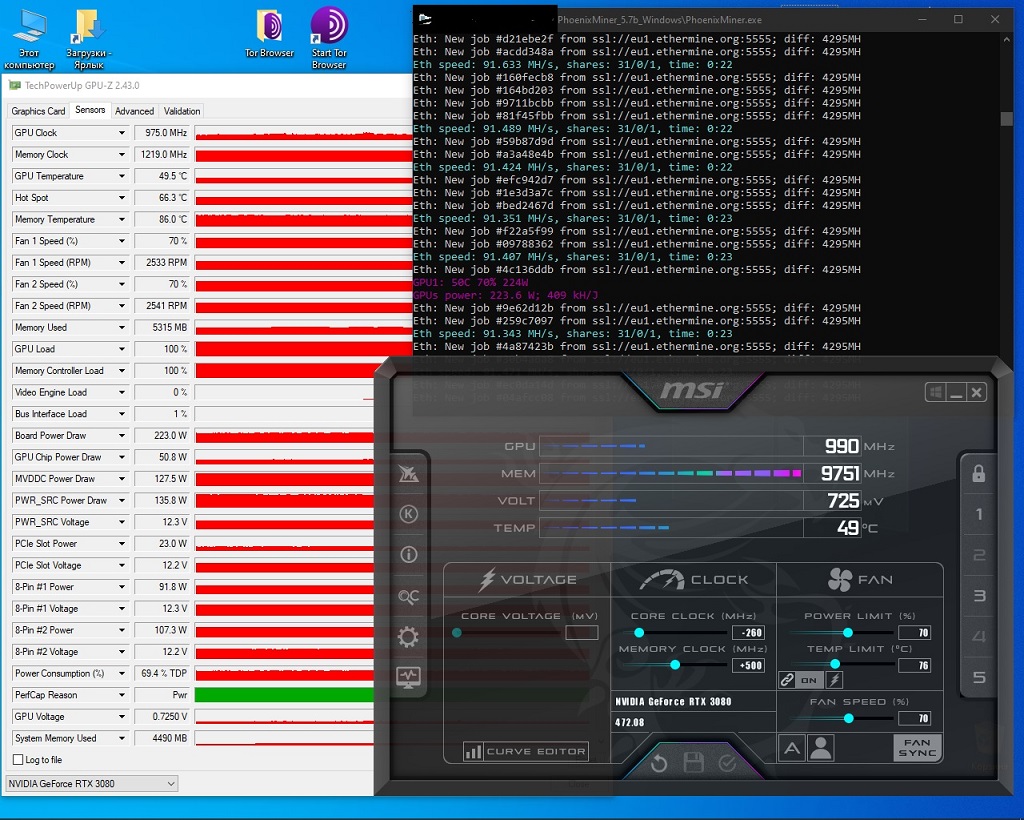Toggle Windows startup icon in Afterburner
This screenshot has height=820, width=1024.
click(x=935, y=392)
